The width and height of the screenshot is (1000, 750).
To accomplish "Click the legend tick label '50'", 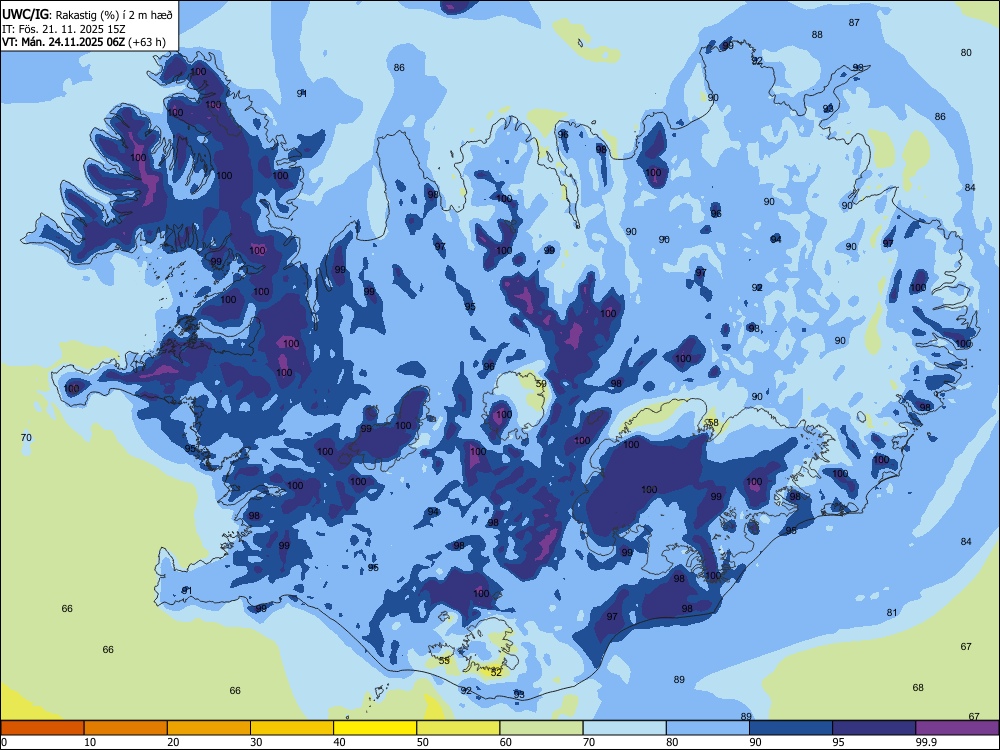I will click(423, 742).
